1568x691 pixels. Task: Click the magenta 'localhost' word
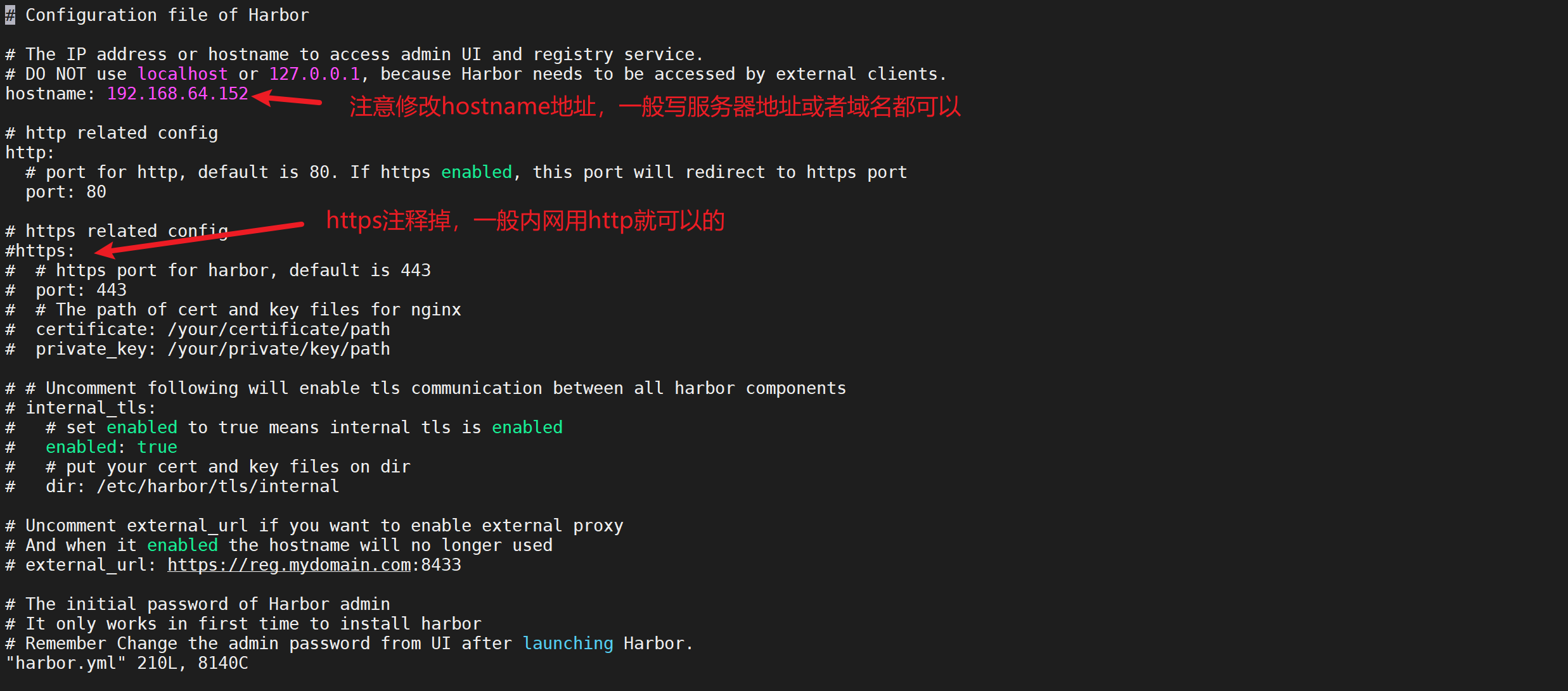[x=183, y=74]
